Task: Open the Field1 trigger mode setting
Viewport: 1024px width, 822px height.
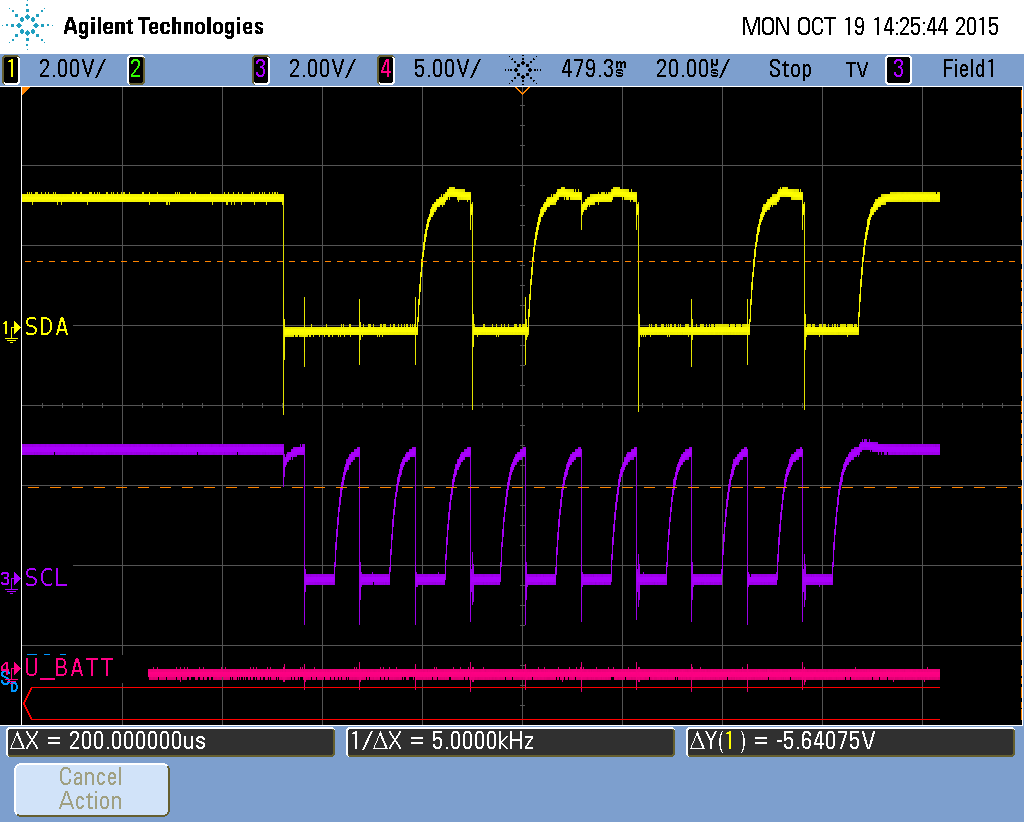Action: [x=969, y=69]
